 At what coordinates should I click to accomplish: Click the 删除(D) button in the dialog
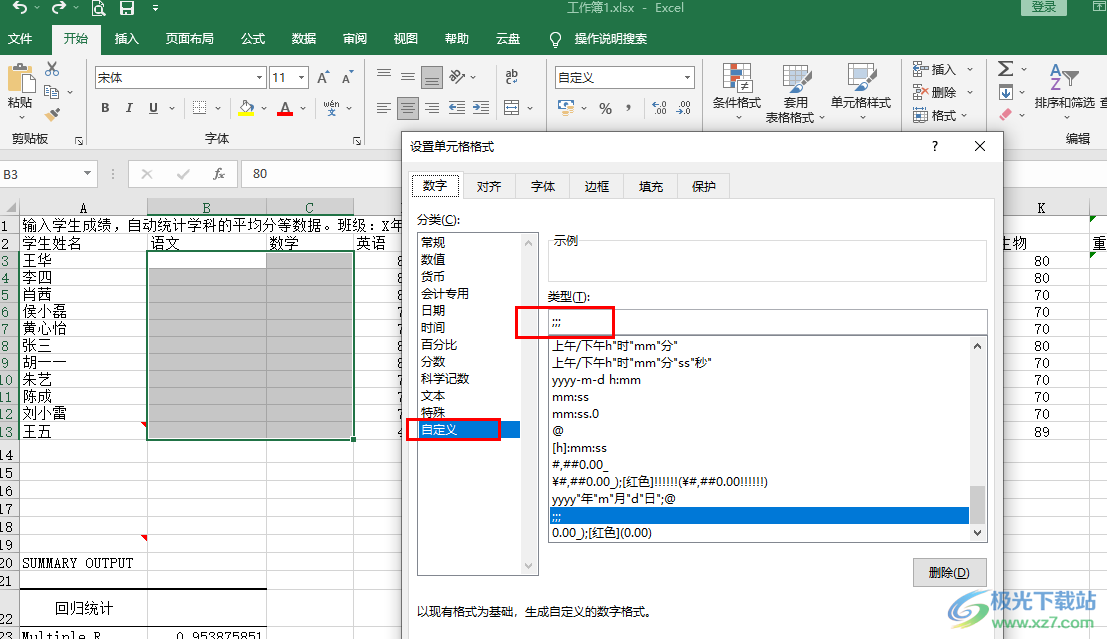point(949,573)
